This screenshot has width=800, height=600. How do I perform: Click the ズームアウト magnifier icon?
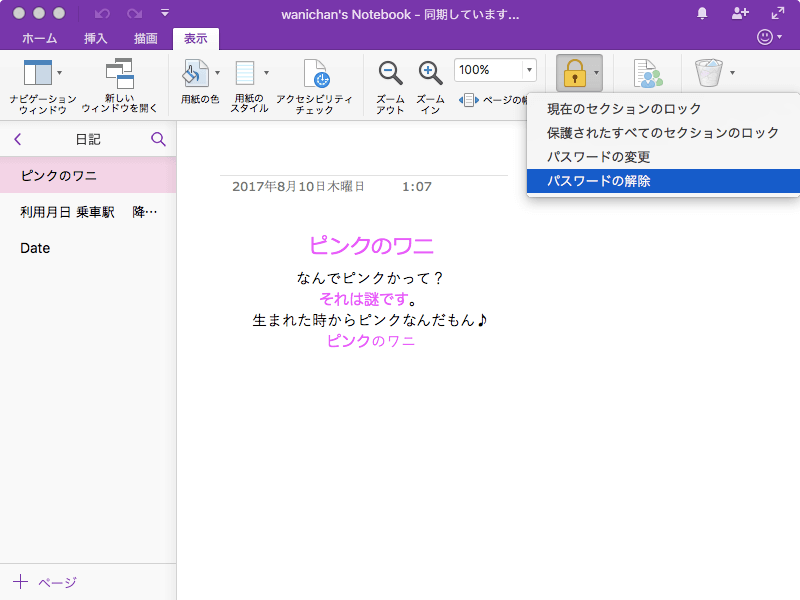pyautogui.click(x=390, y=73)
